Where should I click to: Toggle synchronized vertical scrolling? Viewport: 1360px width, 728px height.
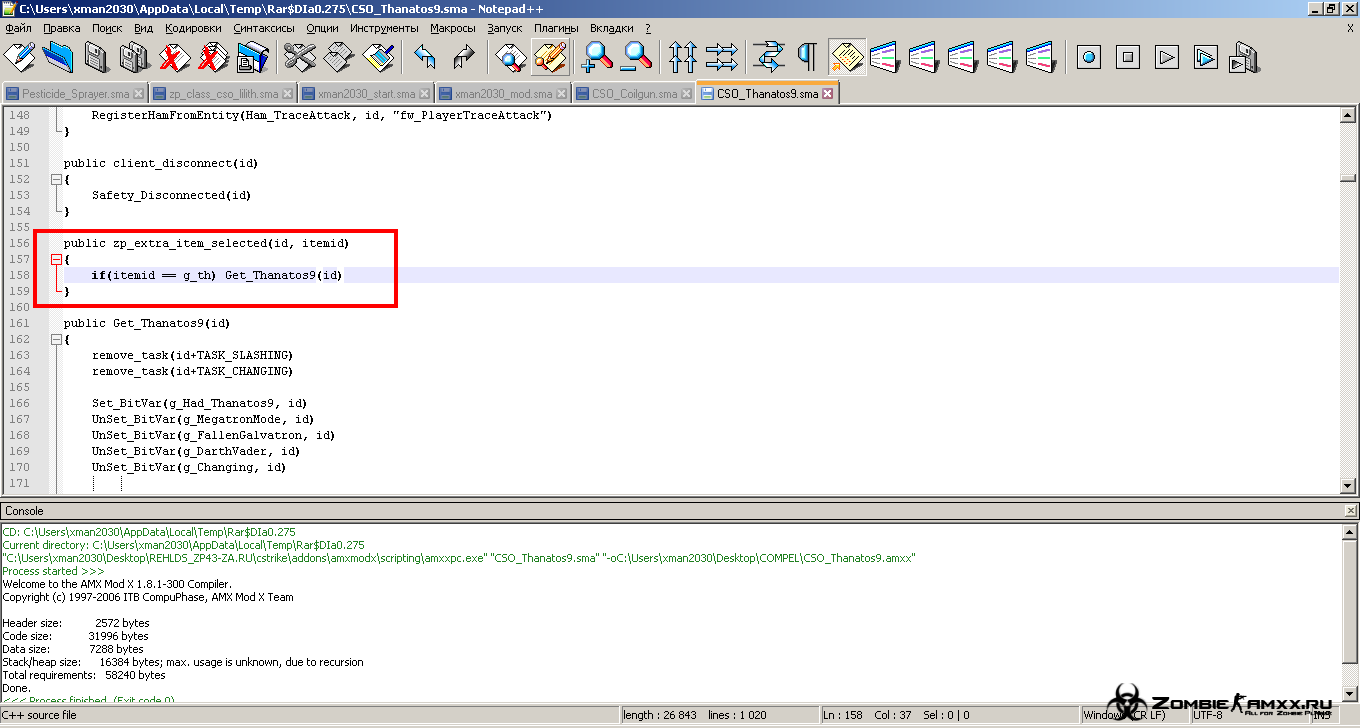683,56
